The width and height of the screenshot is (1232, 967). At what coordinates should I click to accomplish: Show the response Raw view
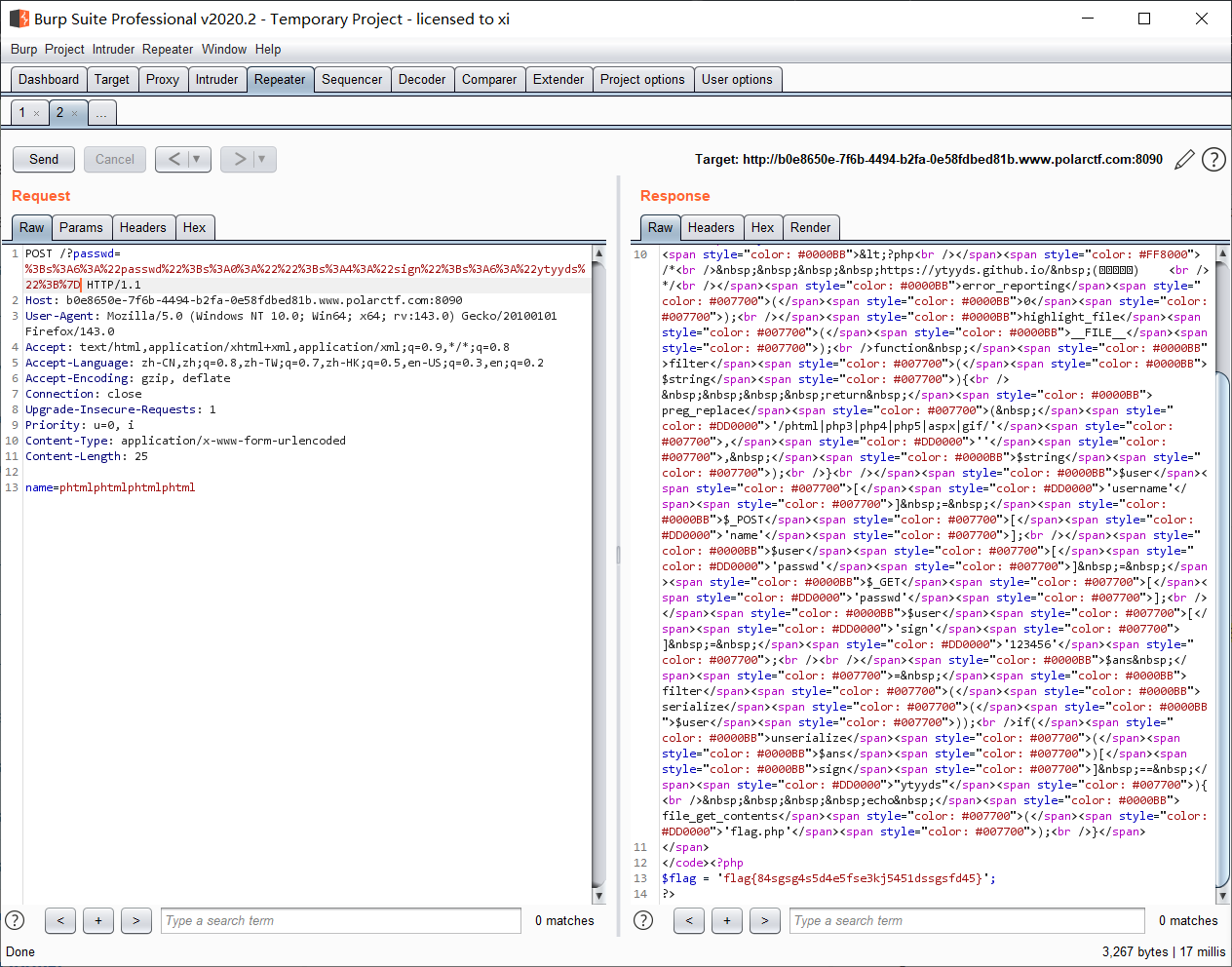click(x=661, y=228)
